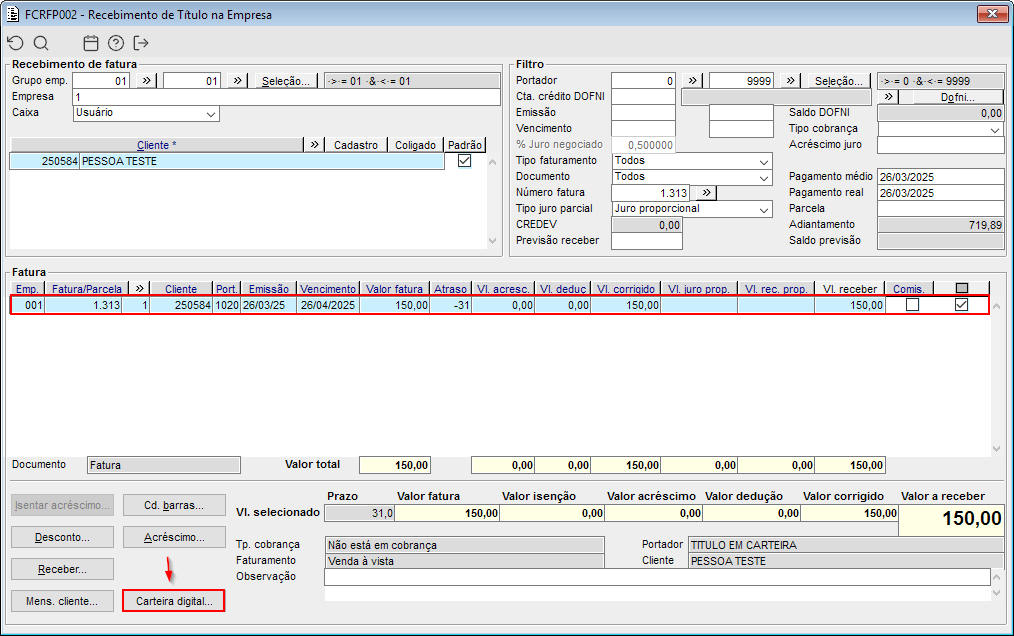Image resolution: width=1014 pixels, height=636 pixels.
Task: Click the -31 Atraso cell
Action: coord(450,305)
